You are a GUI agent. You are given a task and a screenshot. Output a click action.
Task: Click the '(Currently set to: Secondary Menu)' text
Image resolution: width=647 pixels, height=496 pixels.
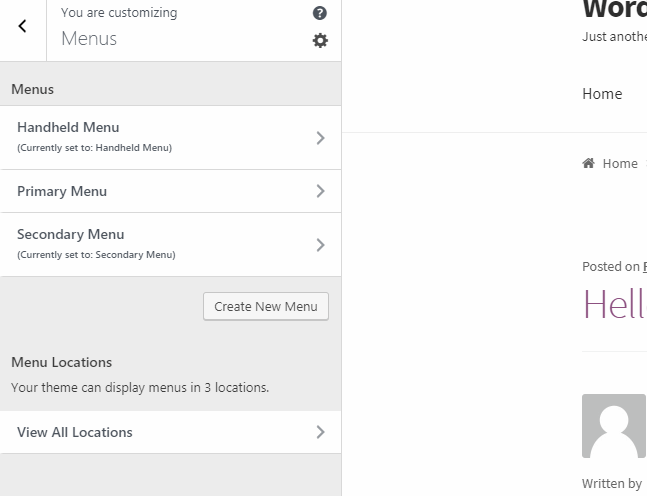96,255
